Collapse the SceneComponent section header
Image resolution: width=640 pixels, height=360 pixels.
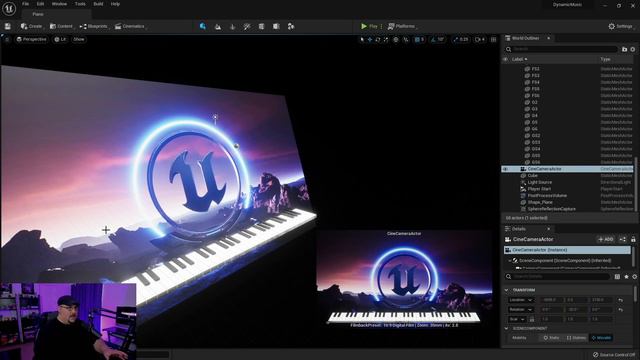tap(507, 329)
